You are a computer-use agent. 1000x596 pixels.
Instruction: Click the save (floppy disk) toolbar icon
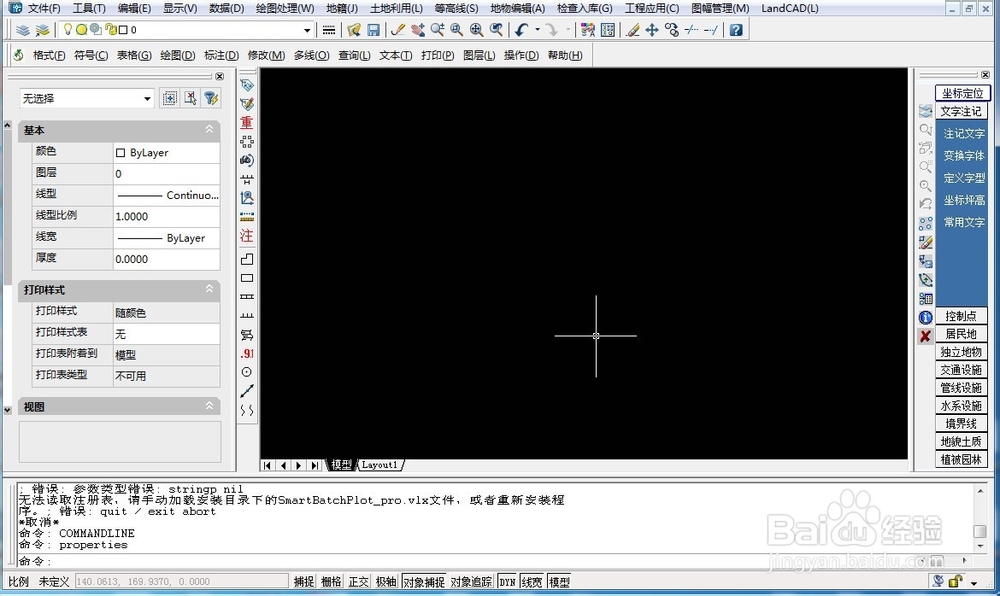(x=374, y=30)
